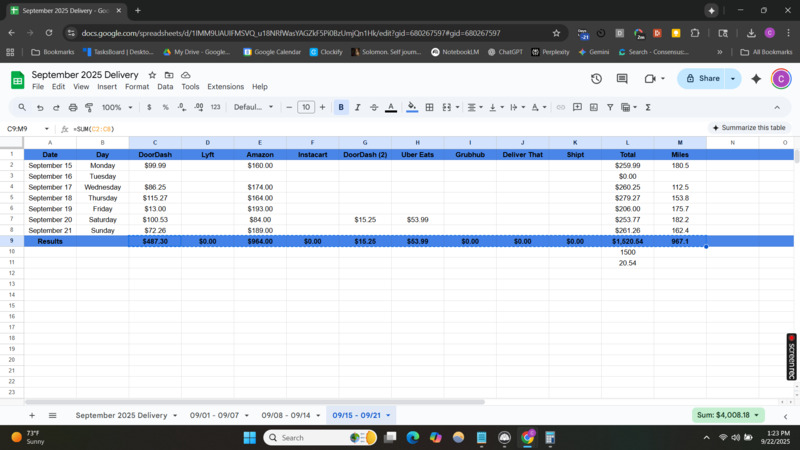
Task: Toggle strikethrough formatting in toolbar
Action: (373, 107)
